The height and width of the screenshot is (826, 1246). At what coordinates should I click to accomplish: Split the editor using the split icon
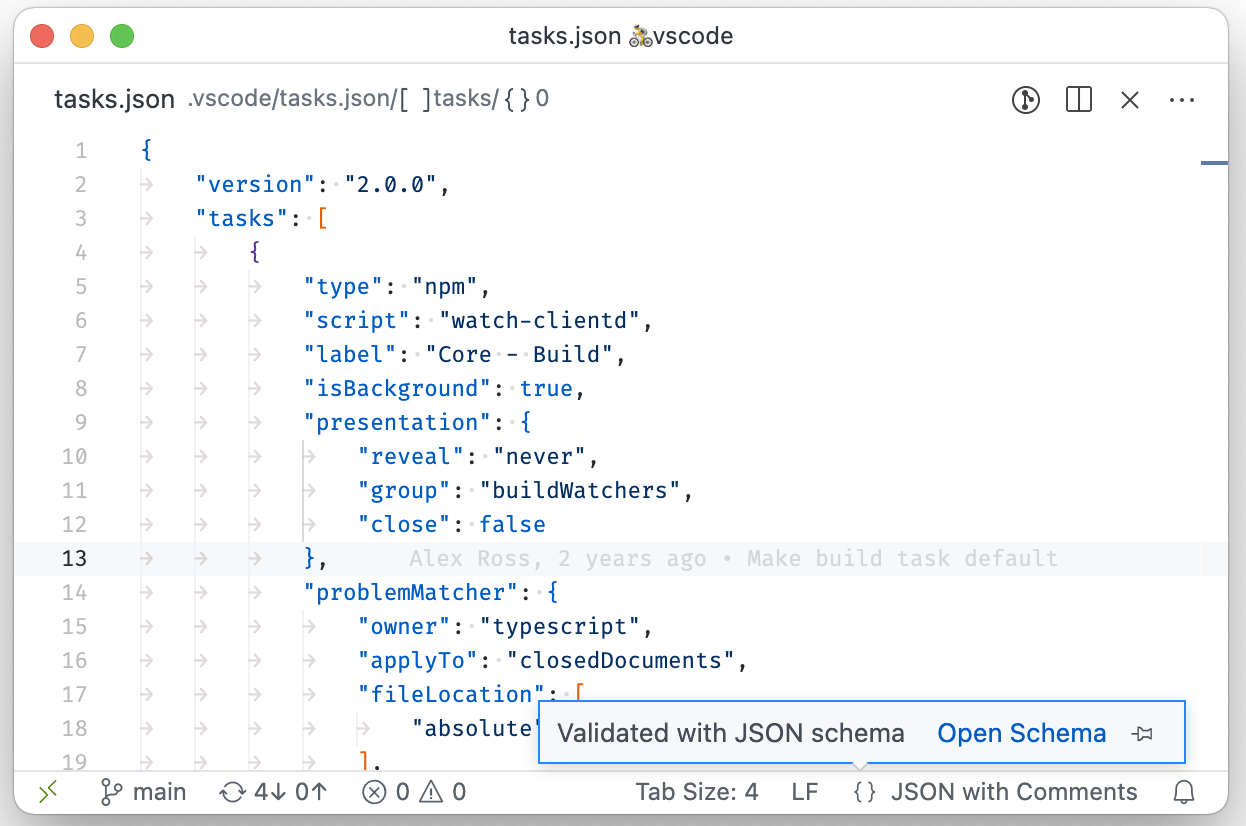[x=1078, y=100]
